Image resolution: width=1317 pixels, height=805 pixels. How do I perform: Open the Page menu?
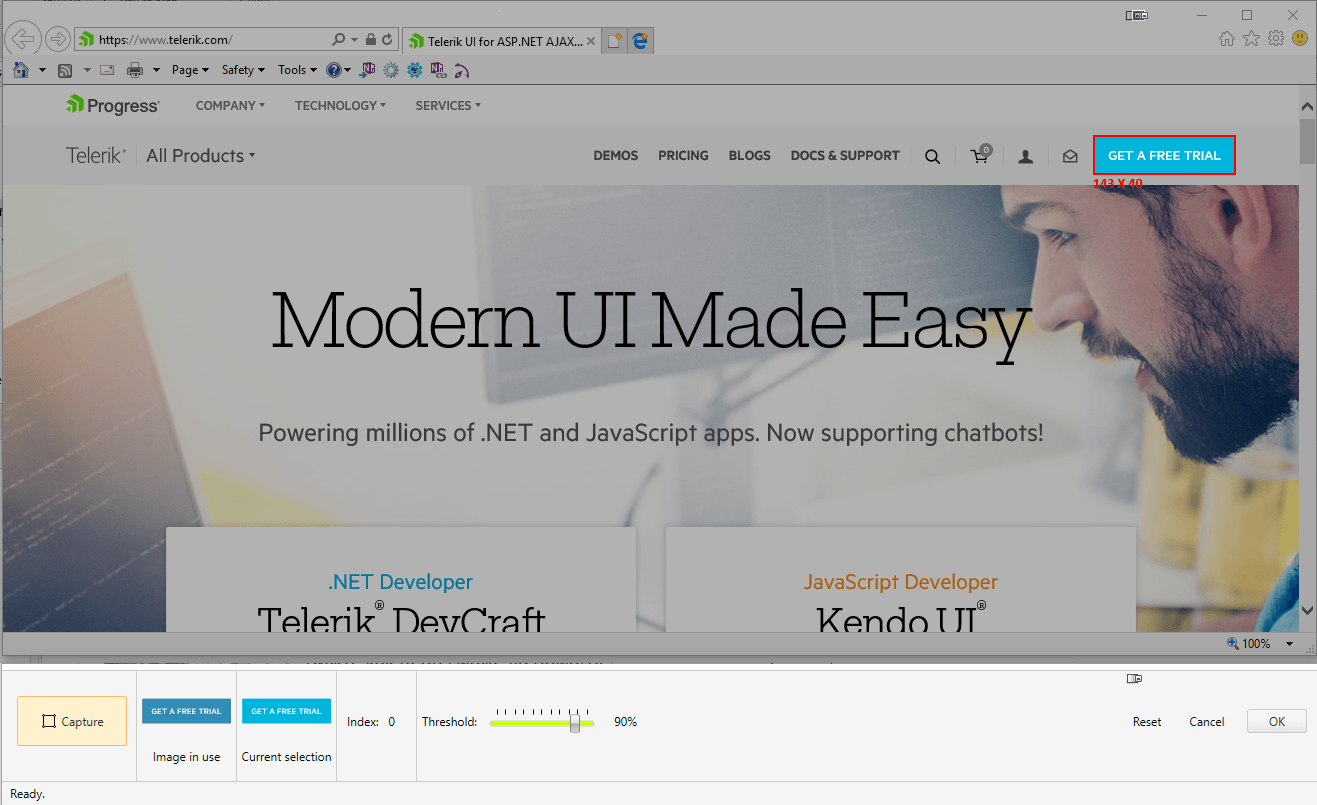pos(190,70)
